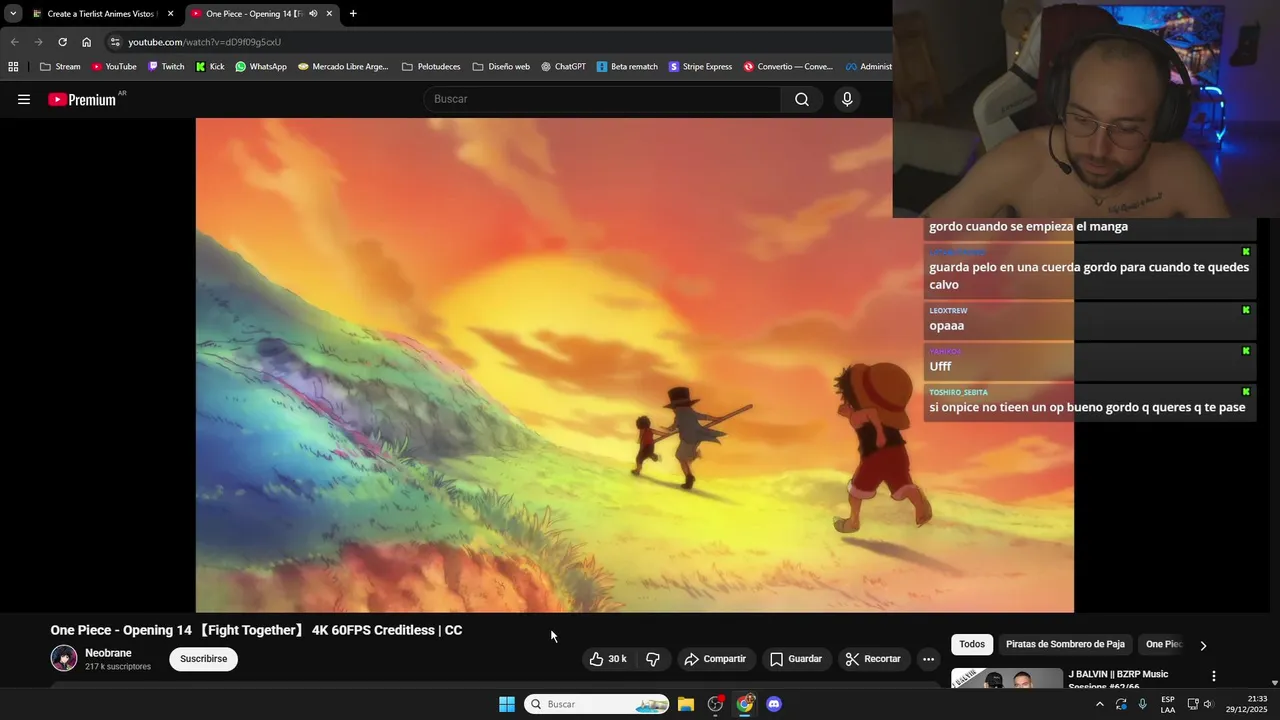Open the YouTube bookmark
Image resolution: width=1280 pixels, height=720 pixels.
(114, 67)
